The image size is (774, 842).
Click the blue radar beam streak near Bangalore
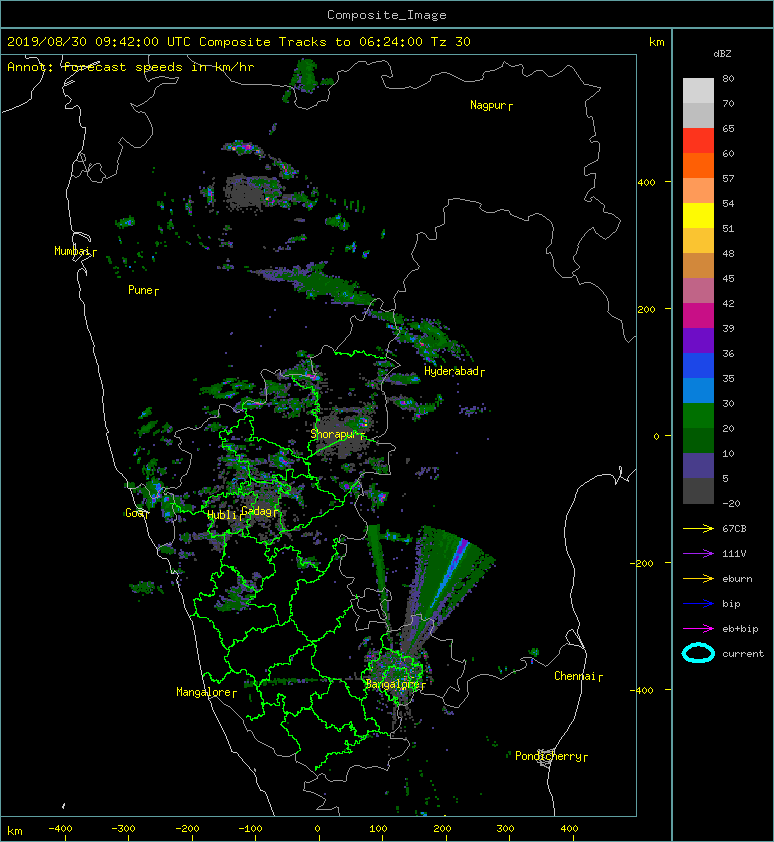pos(450,571)
